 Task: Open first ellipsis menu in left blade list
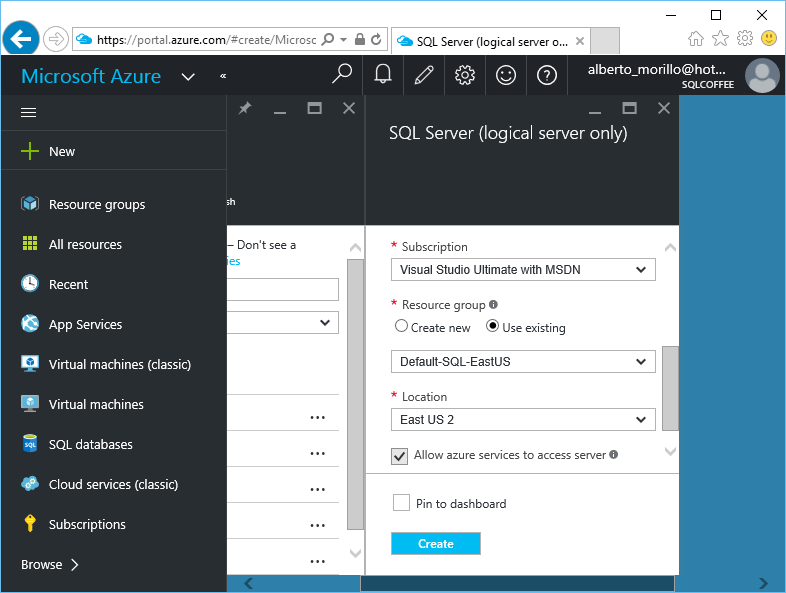[x=317, y=417]
